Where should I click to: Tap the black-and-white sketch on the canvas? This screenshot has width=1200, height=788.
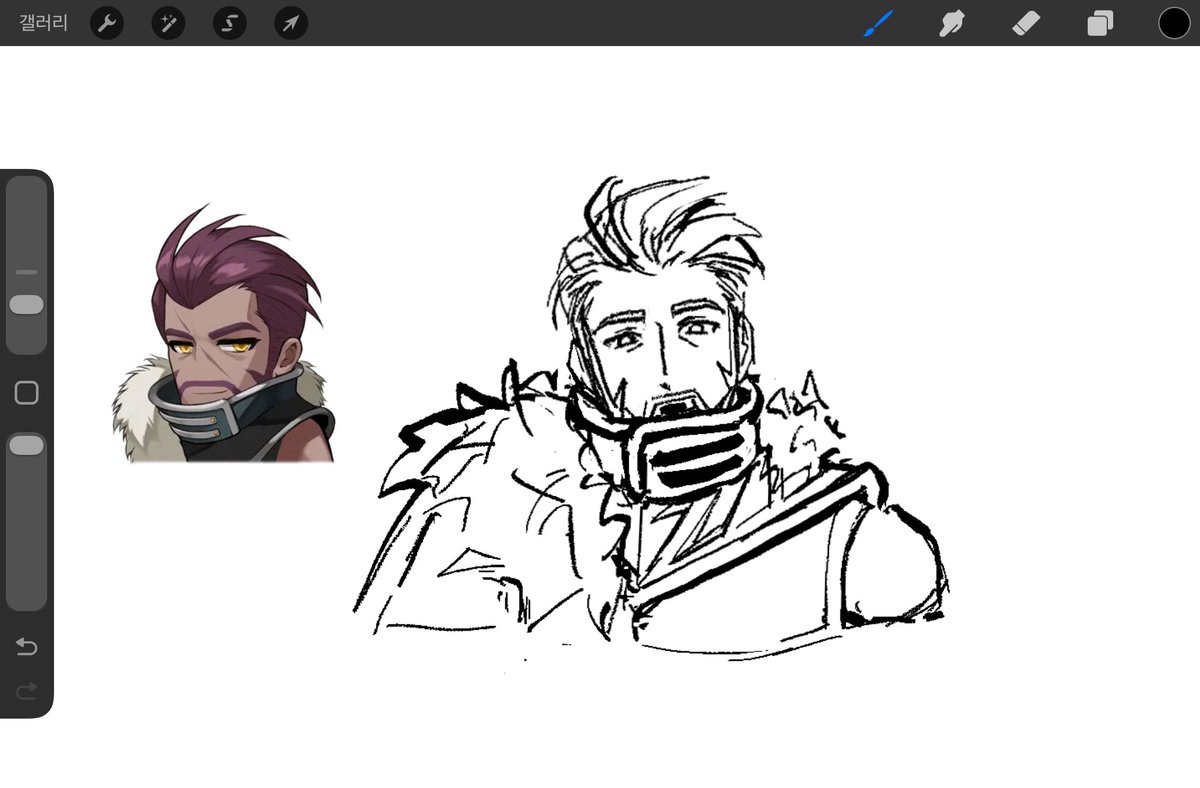tap(650, 420)
